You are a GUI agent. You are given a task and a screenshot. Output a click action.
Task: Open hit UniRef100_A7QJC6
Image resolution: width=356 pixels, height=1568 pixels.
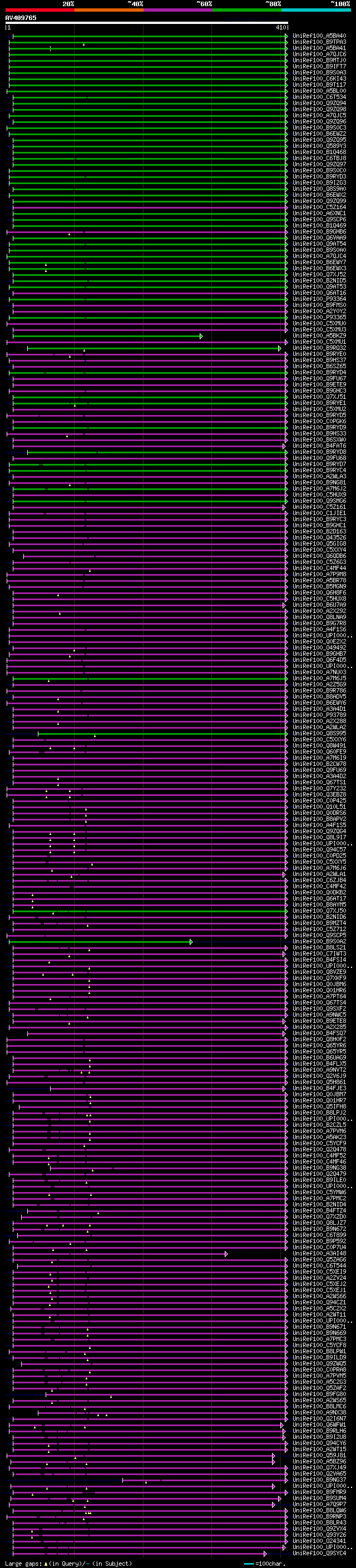click(319, 54)
